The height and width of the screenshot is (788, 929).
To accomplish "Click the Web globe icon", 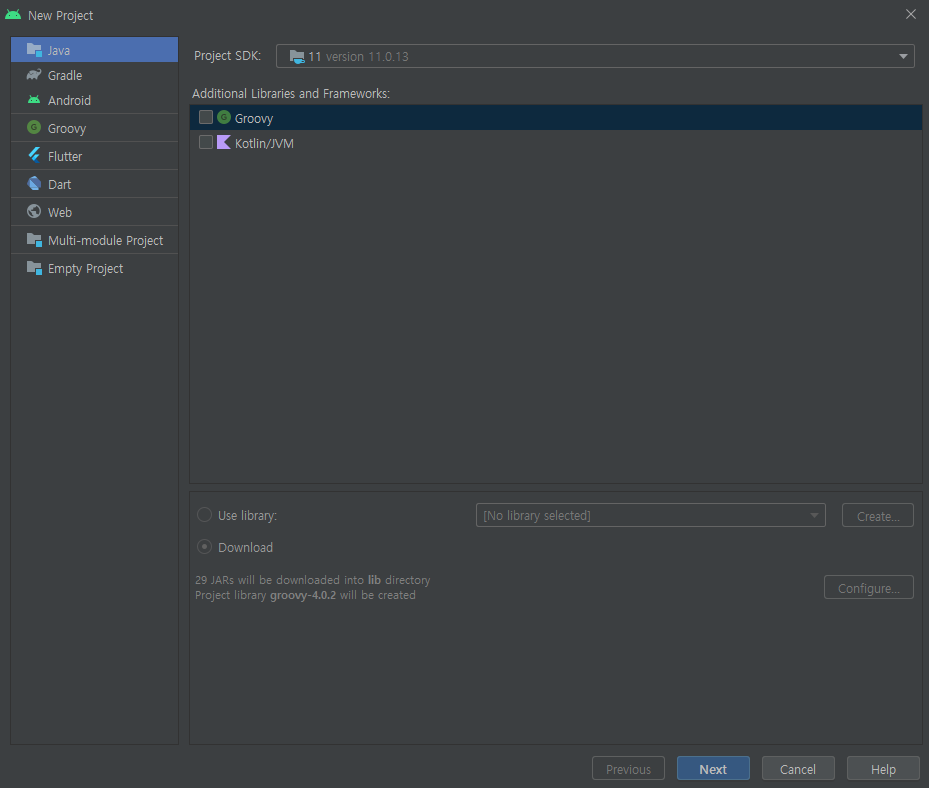I will click(x=34, y=212).
